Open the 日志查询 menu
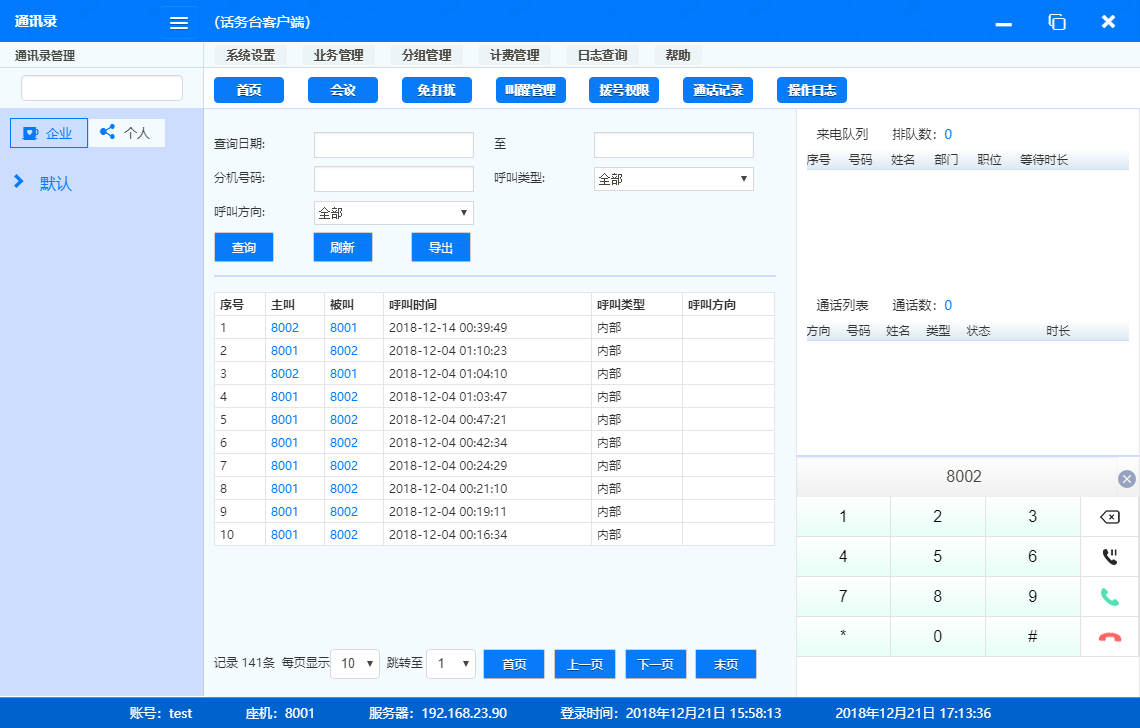Image resolution: width=1140 pixels, height=728 pixels. click(x=602, y=55)
